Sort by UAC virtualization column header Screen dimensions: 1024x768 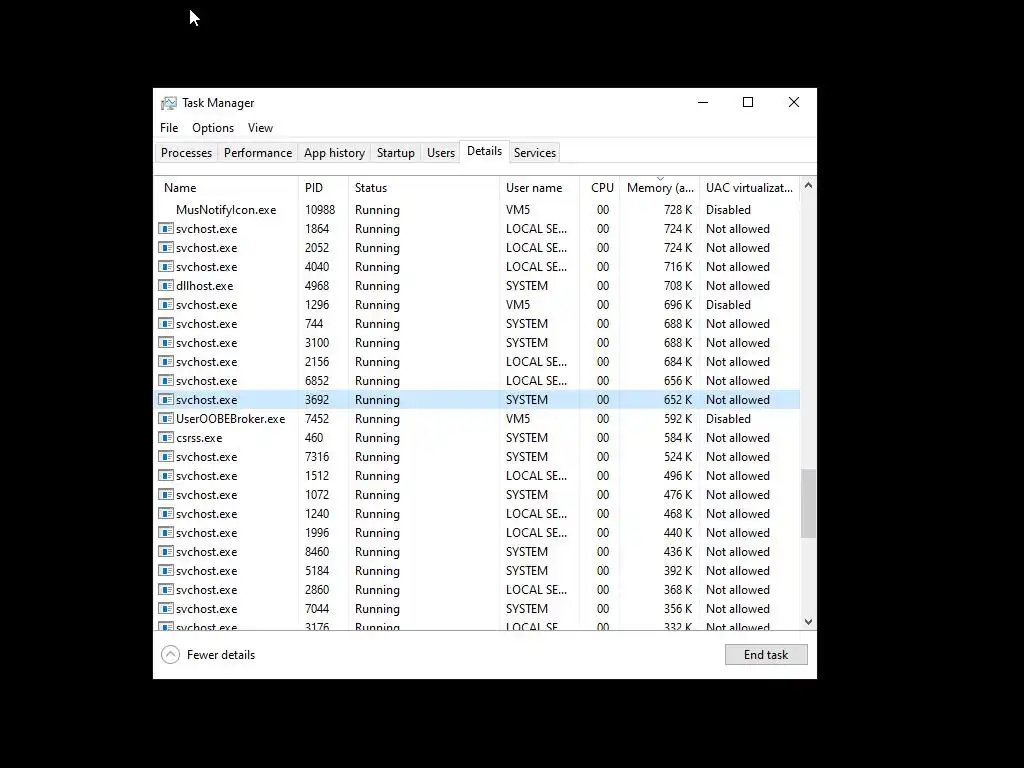tap(750, 187)
